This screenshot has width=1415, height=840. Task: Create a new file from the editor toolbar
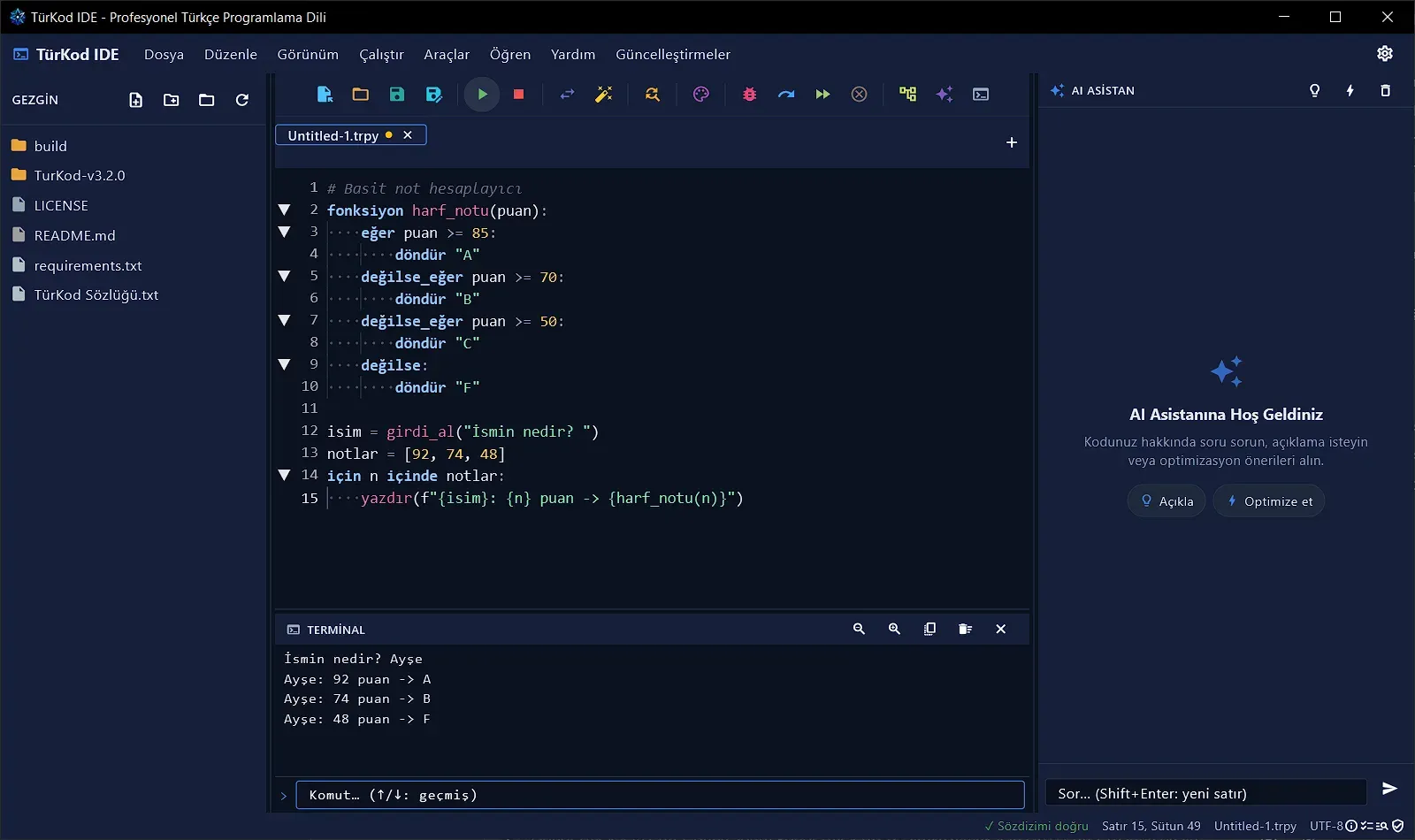[x=325, y=95]
